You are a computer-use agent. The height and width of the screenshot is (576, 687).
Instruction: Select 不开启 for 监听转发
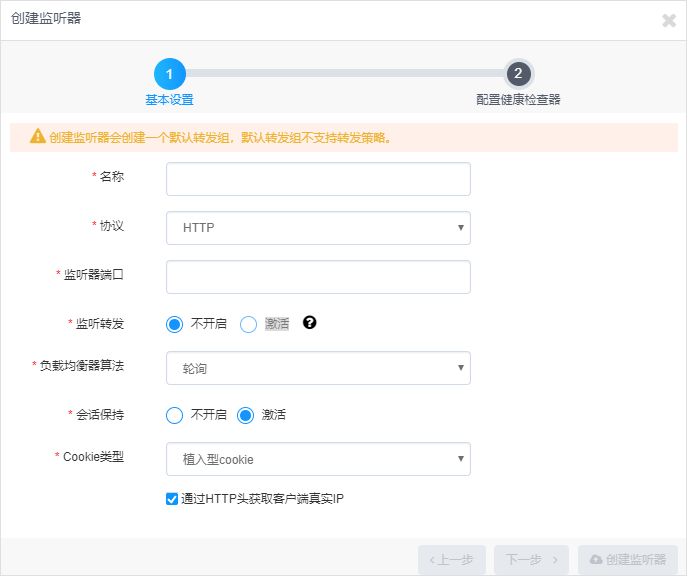point(175,324)
